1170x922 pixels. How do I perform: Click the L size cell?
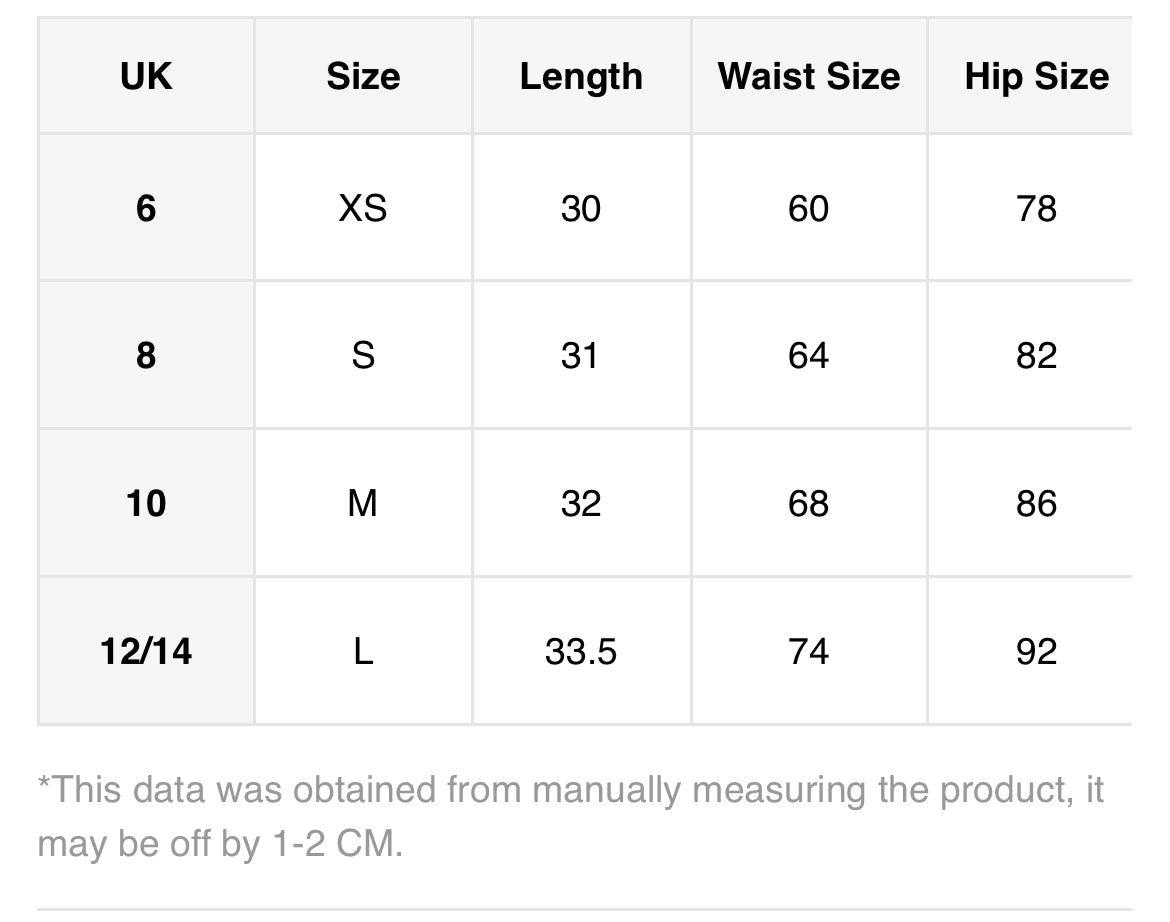pos(363,651)
